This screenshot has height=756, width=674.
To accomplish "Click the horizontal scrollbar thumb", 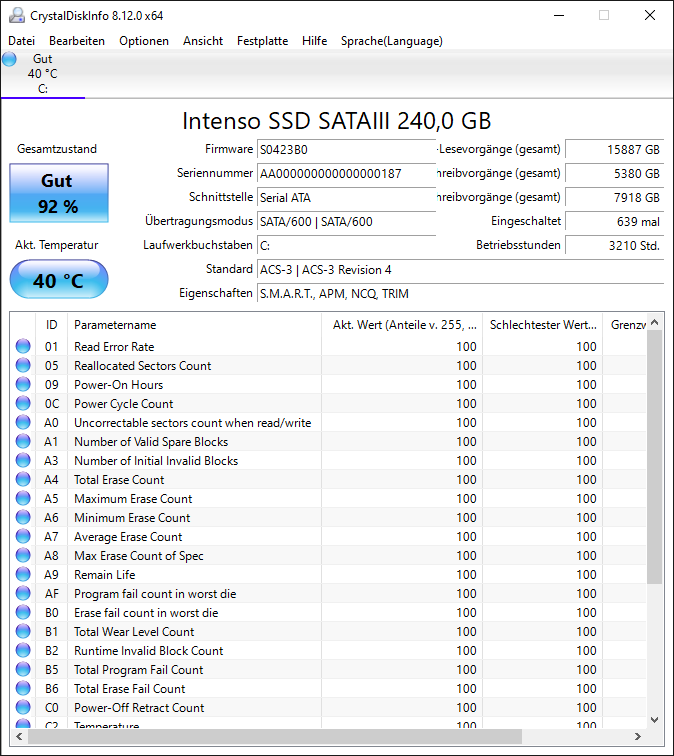I will (x=275, y=736).
